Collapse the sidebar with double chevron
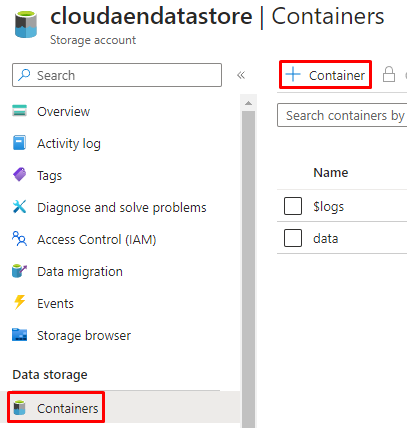The width and height of the screenshot is (407, 428). (x=241, y=75)
